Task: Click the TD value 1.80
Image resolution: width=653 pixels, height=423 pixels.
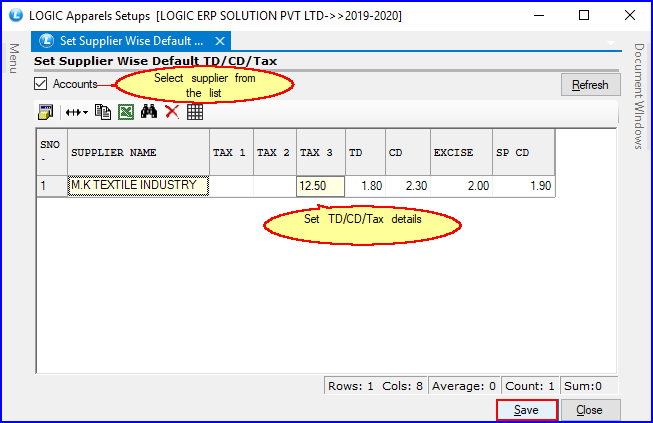Action: click(365, 186)
